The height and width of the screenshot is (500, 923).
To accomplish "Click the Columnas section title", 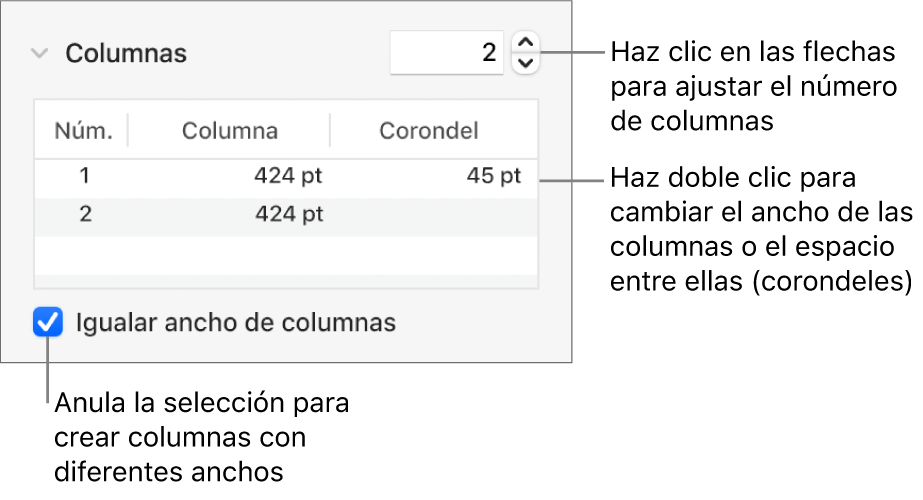I will click(126, 53).
